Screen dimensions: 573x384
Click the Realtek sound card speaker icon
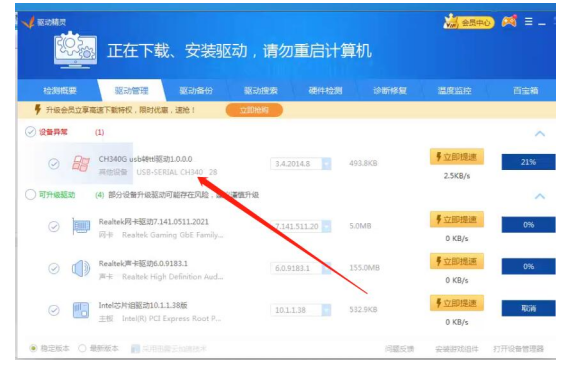tap(81, 269)
